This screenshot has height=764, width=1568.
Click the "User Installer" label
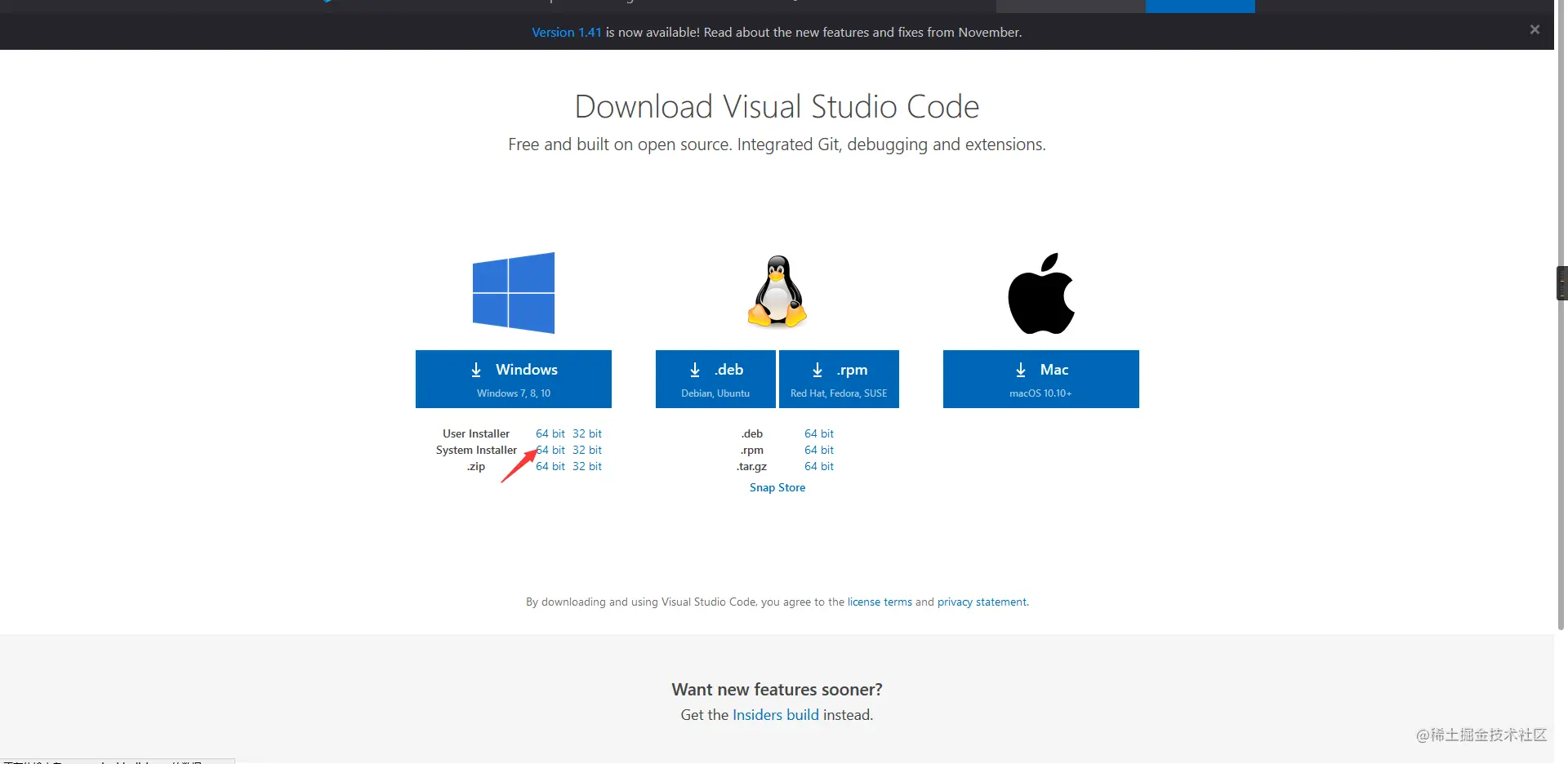coord(476,433)
